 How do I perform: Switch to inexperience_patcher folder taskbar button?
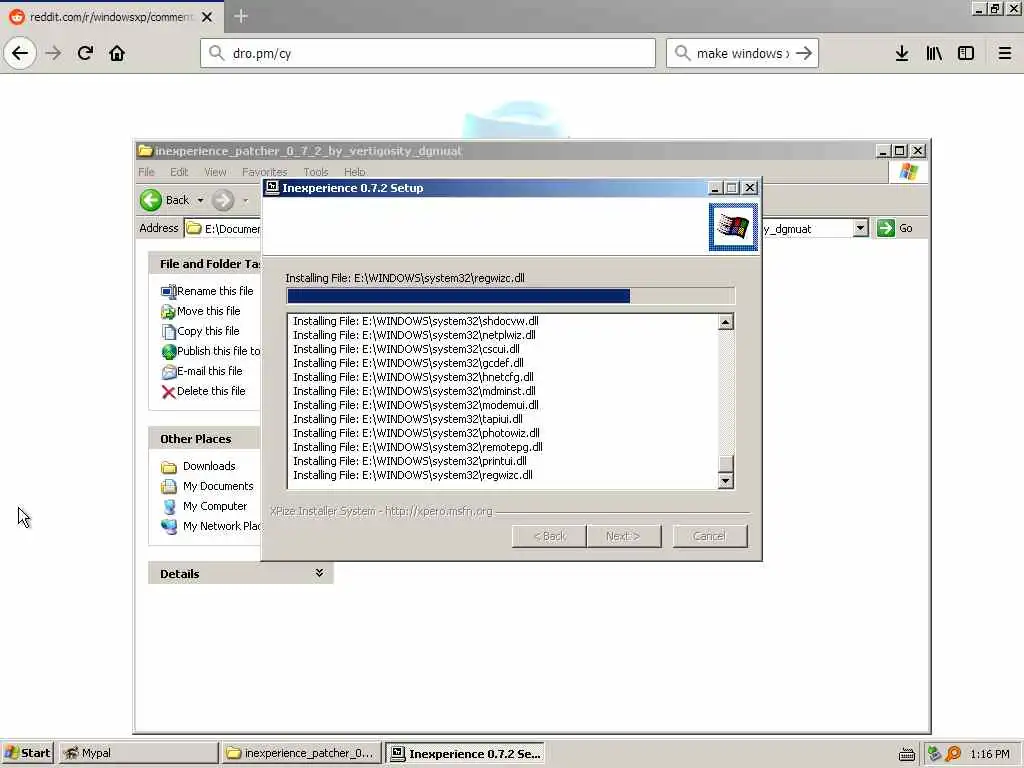click(301, 753)
